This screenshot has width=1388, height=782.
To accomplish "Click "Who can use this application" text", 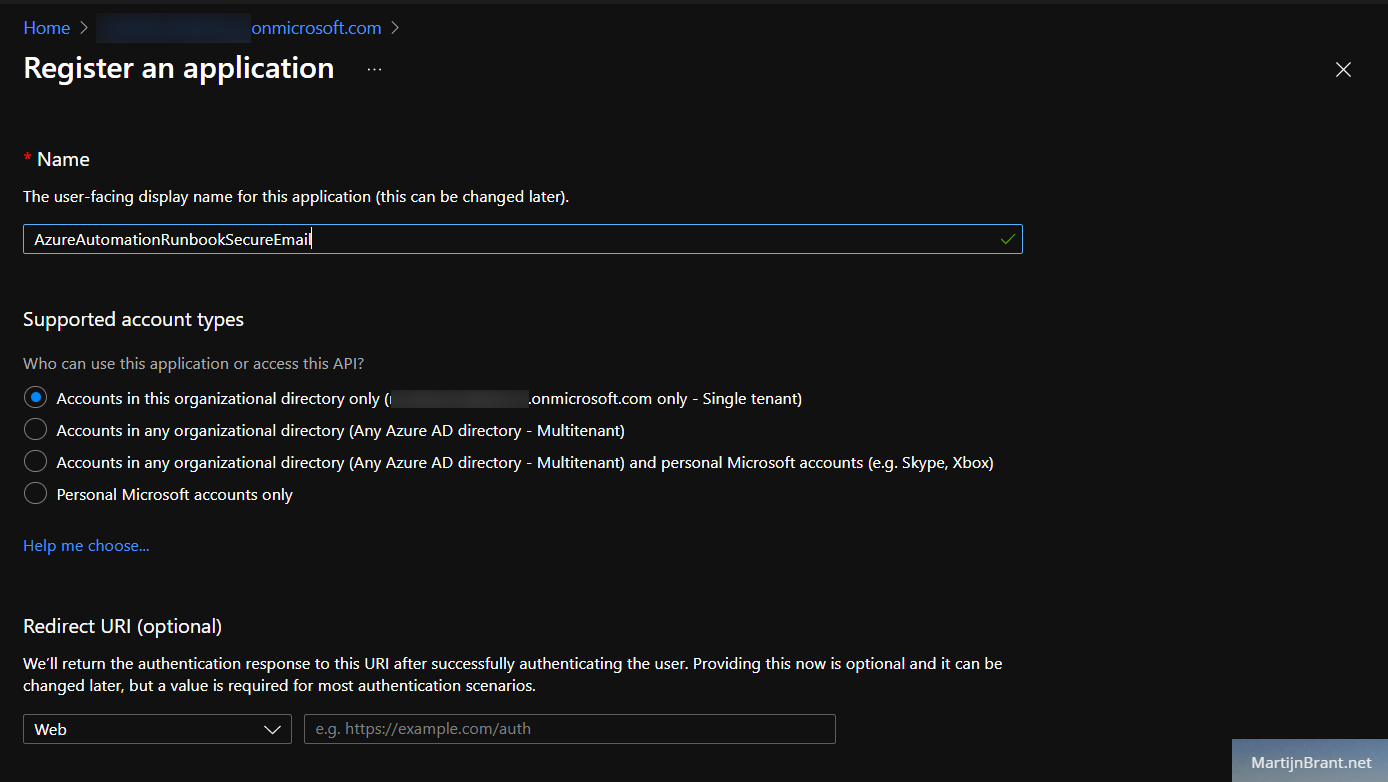I will coord(194,364).
